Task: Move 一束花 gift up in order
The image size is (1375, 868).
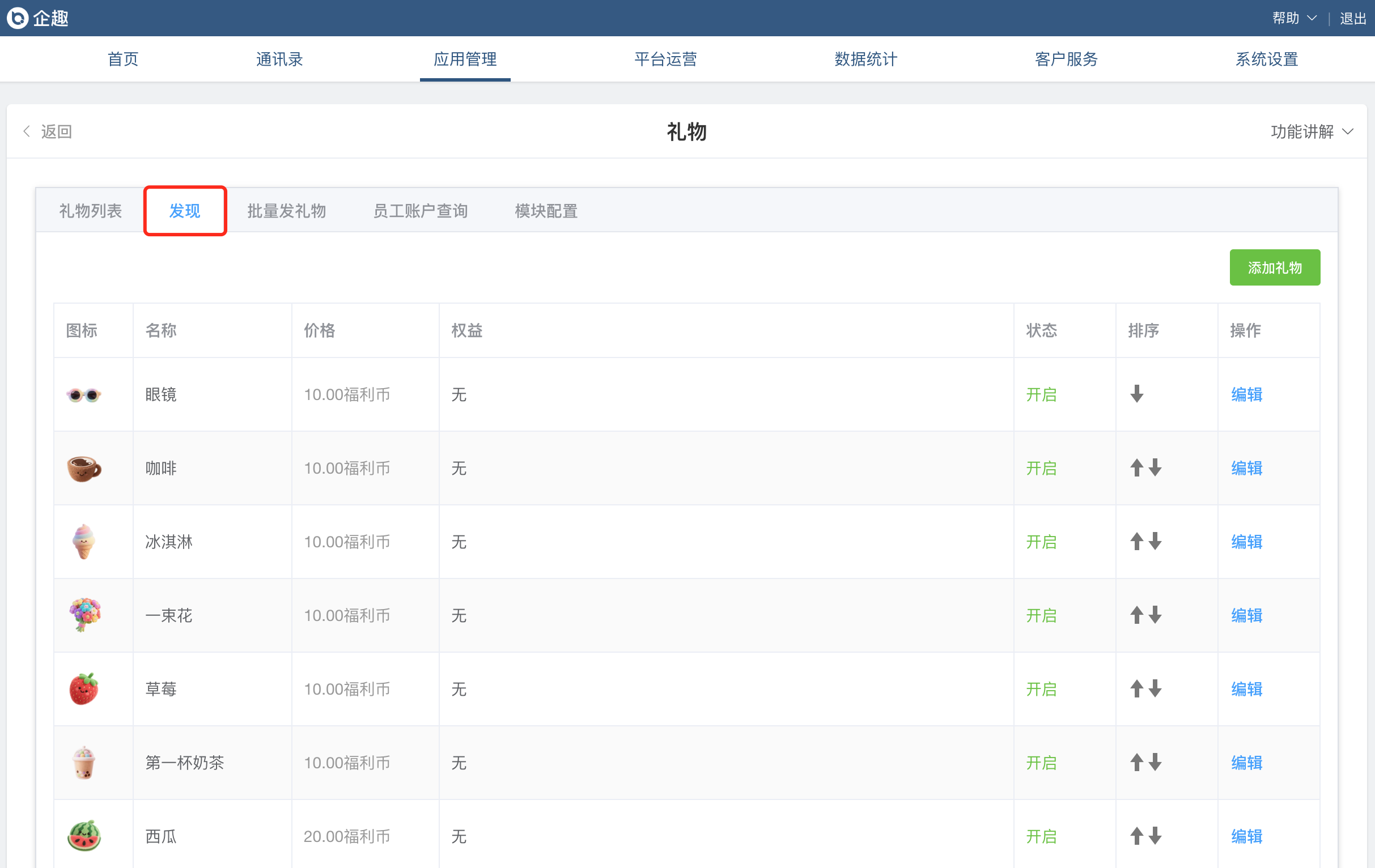Action: 1136,615
